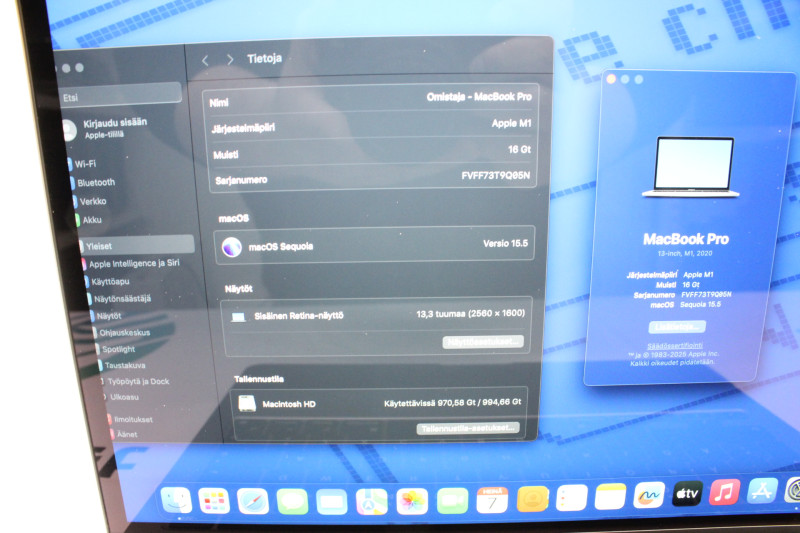Viewport: 800px width, 533px height.
Task: Open Photos app in Dock
Action: coord(412,501)
